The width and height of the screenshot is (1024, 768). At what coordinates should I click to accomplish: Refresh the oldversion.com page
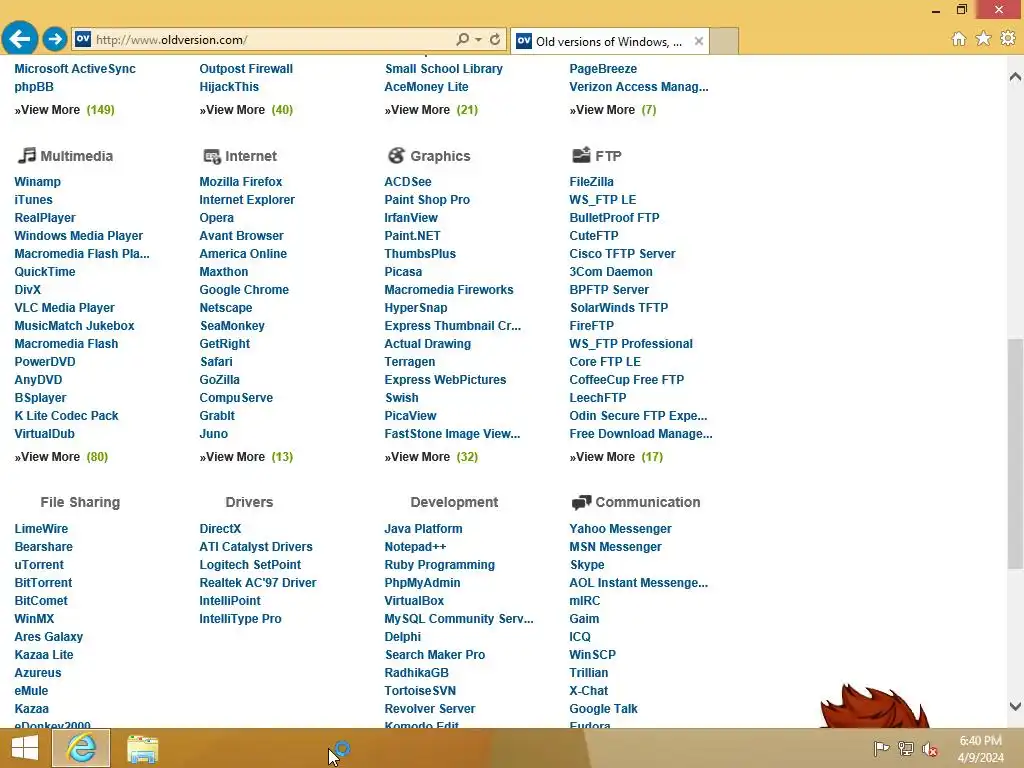(495, 39)
